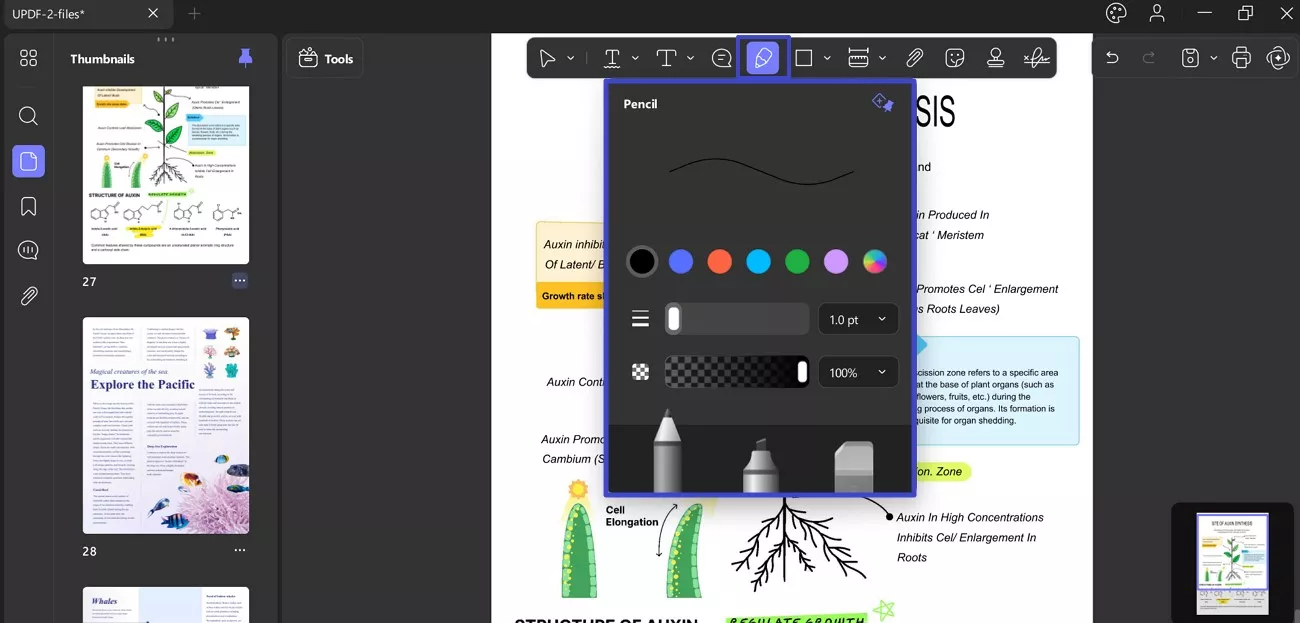The width and height of the screenshot is (1300, 623).
Task: Select the text box tool
Action: 666,58
